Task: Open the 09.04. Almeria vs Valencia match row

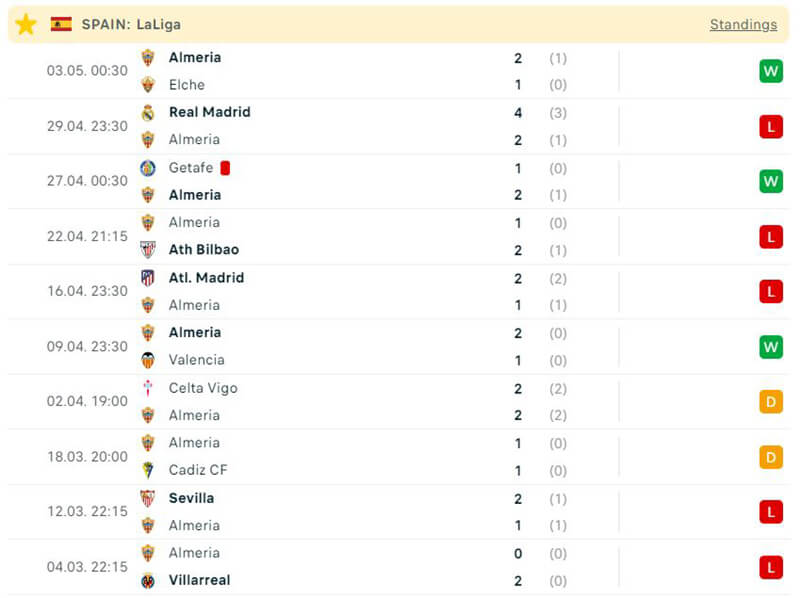Action: (x=400, y=346)
